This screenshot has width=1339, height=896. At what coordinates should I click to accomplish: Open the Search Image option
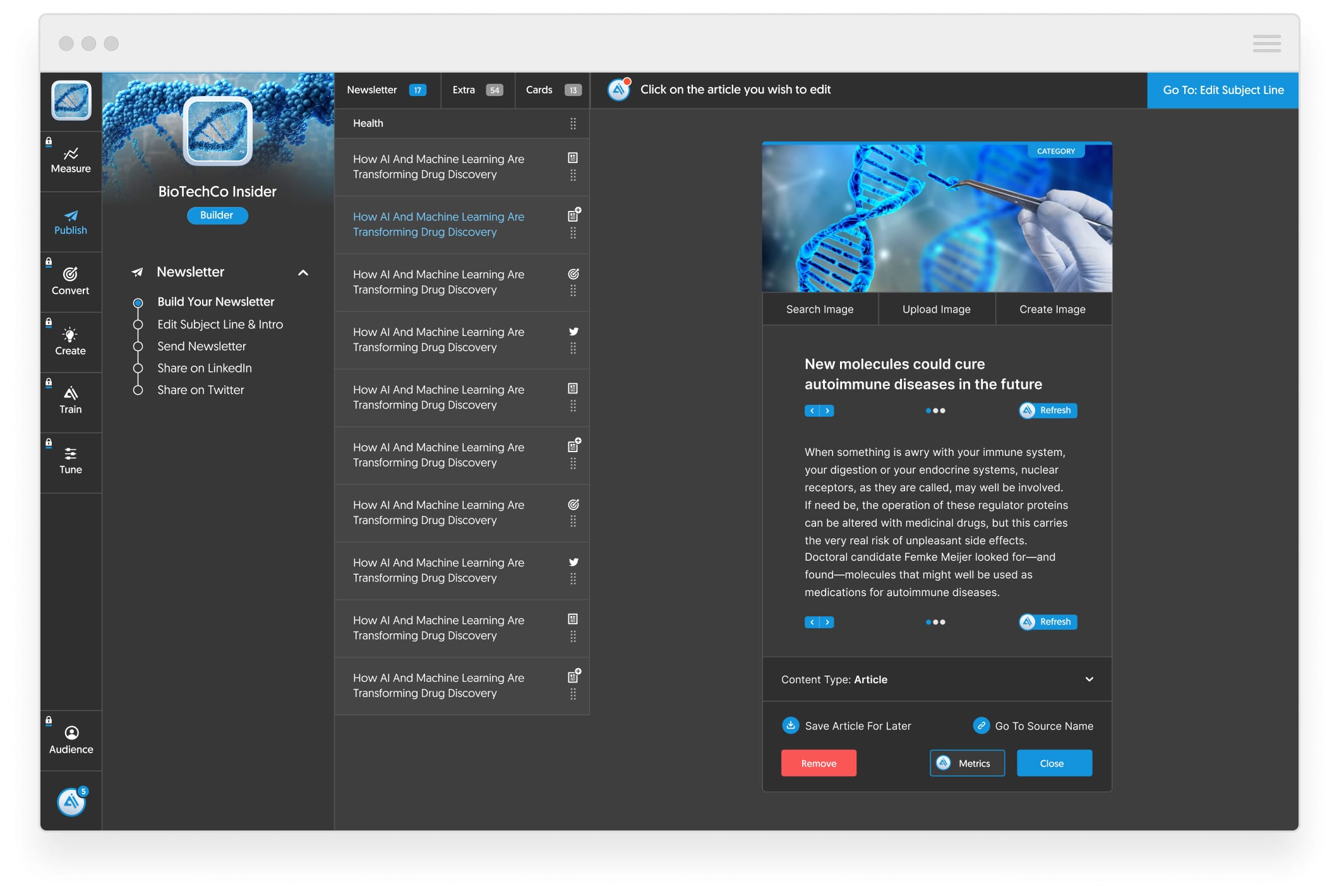coord(820,309)
